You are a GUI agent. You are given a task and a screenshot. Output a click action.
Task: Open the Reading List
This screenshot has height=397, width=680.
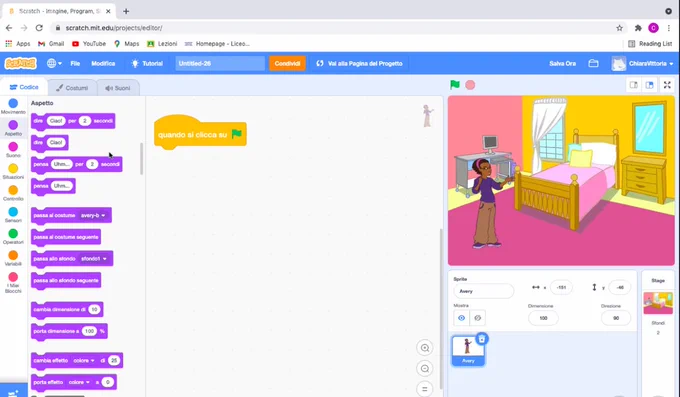click(650, 44)
